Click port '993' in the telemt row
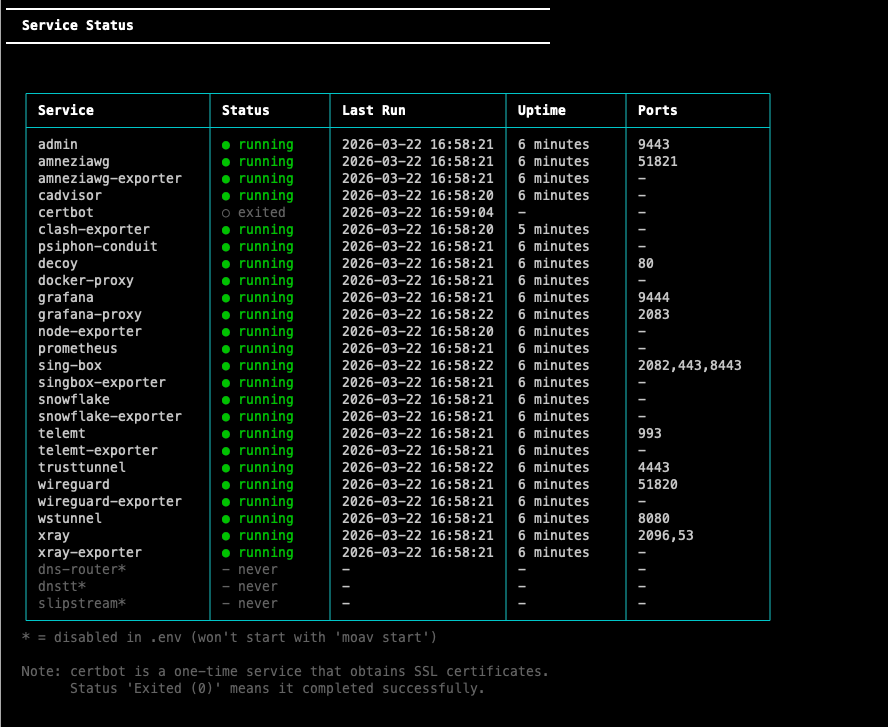The image size is (888, 727). click(650, 433)
